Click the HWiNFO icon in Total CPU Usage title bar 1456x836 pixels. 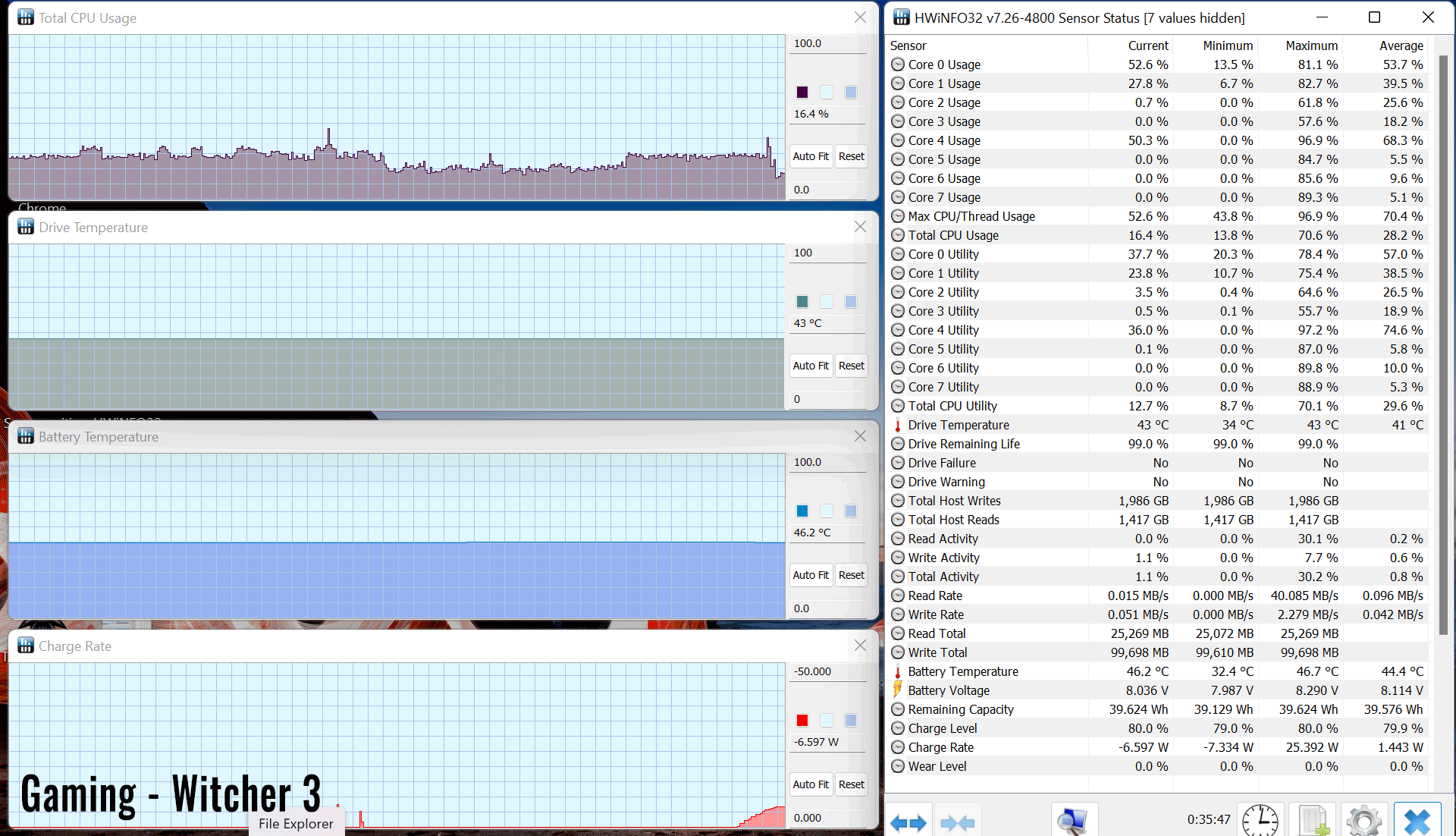pyautogui.click(x=26, y=17)
